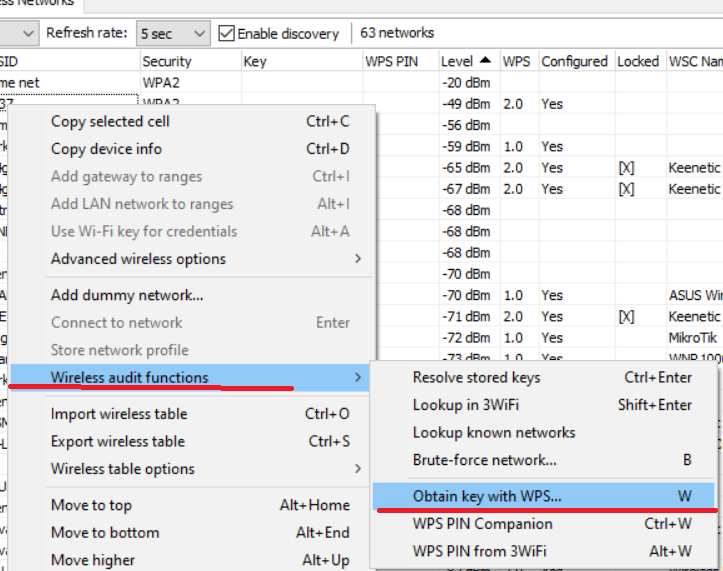This screenshot has height=571, width=723.
Task: Select Brute-force network option
Action: (x=485, y=460)
